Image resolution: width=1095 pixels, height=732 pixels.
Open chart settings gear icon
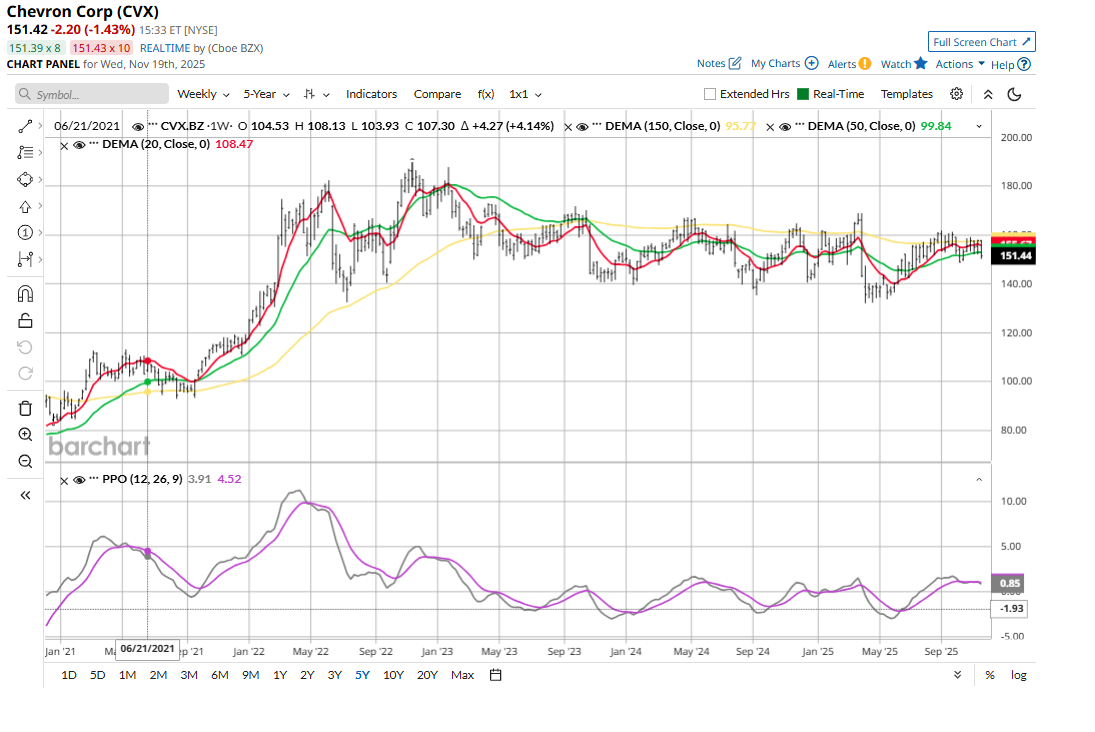[956, 94]
